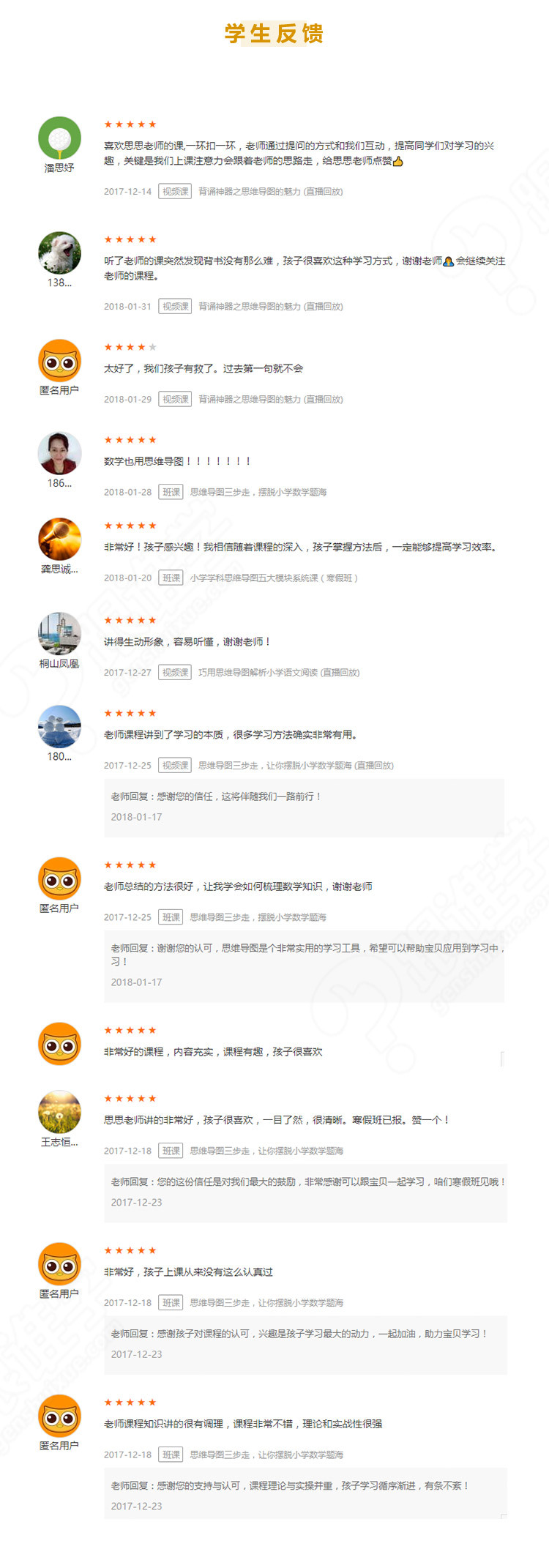
Task: Click the owl avatar beside the four-star review
Action: click(x=59, y=361)
